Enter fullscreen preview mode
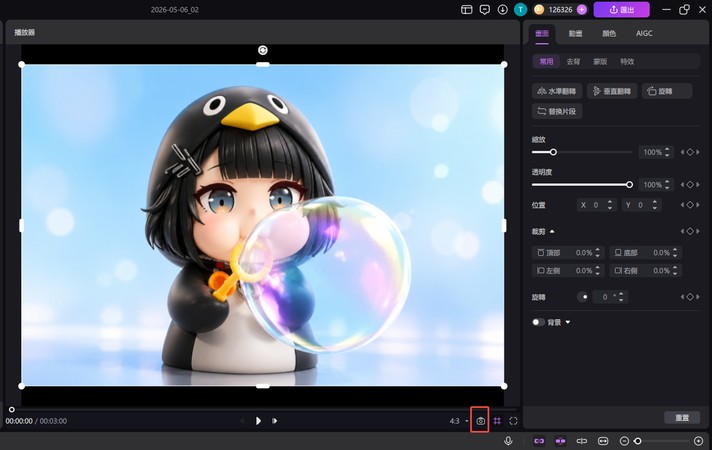The image size is (712, 450). pos(513,421)
